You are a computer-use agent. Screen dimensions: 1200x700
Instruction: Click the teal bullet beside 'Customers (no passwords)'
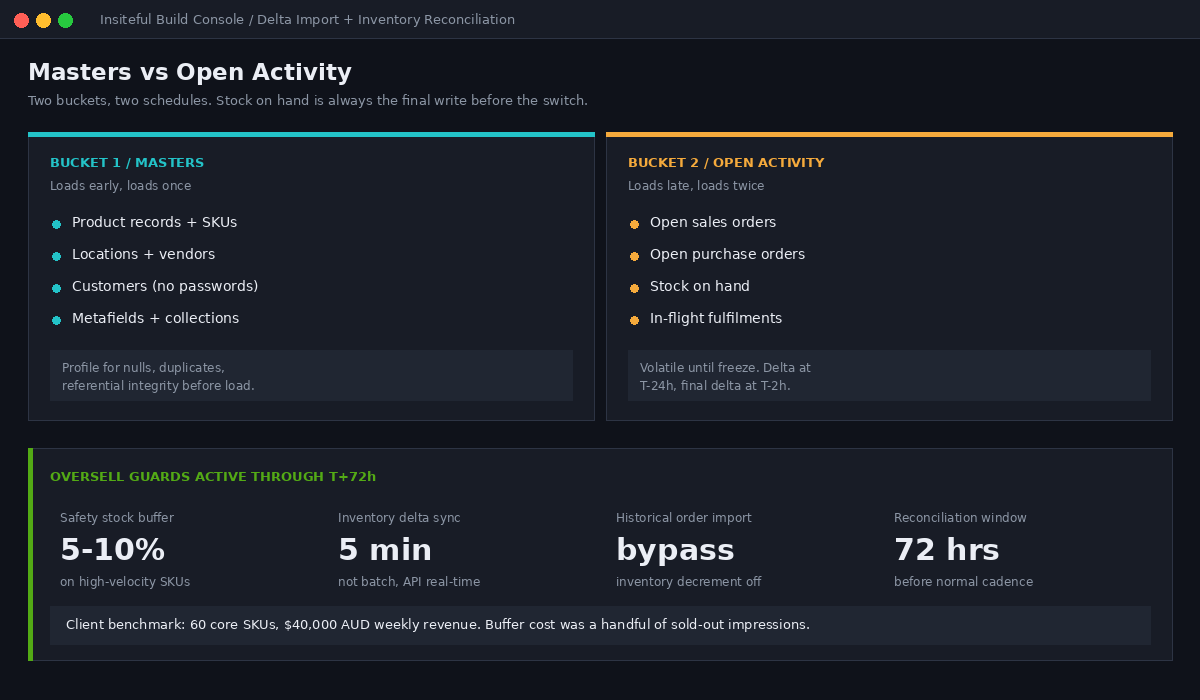56,288
